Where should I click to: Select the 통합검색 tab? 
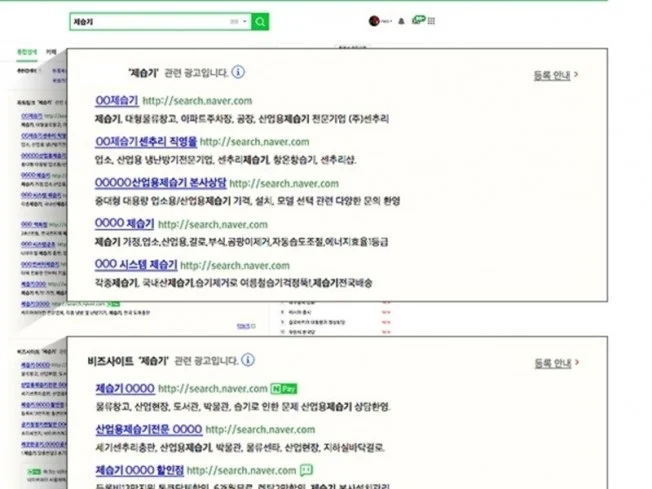pyautogui.click(x=27, y=52)
